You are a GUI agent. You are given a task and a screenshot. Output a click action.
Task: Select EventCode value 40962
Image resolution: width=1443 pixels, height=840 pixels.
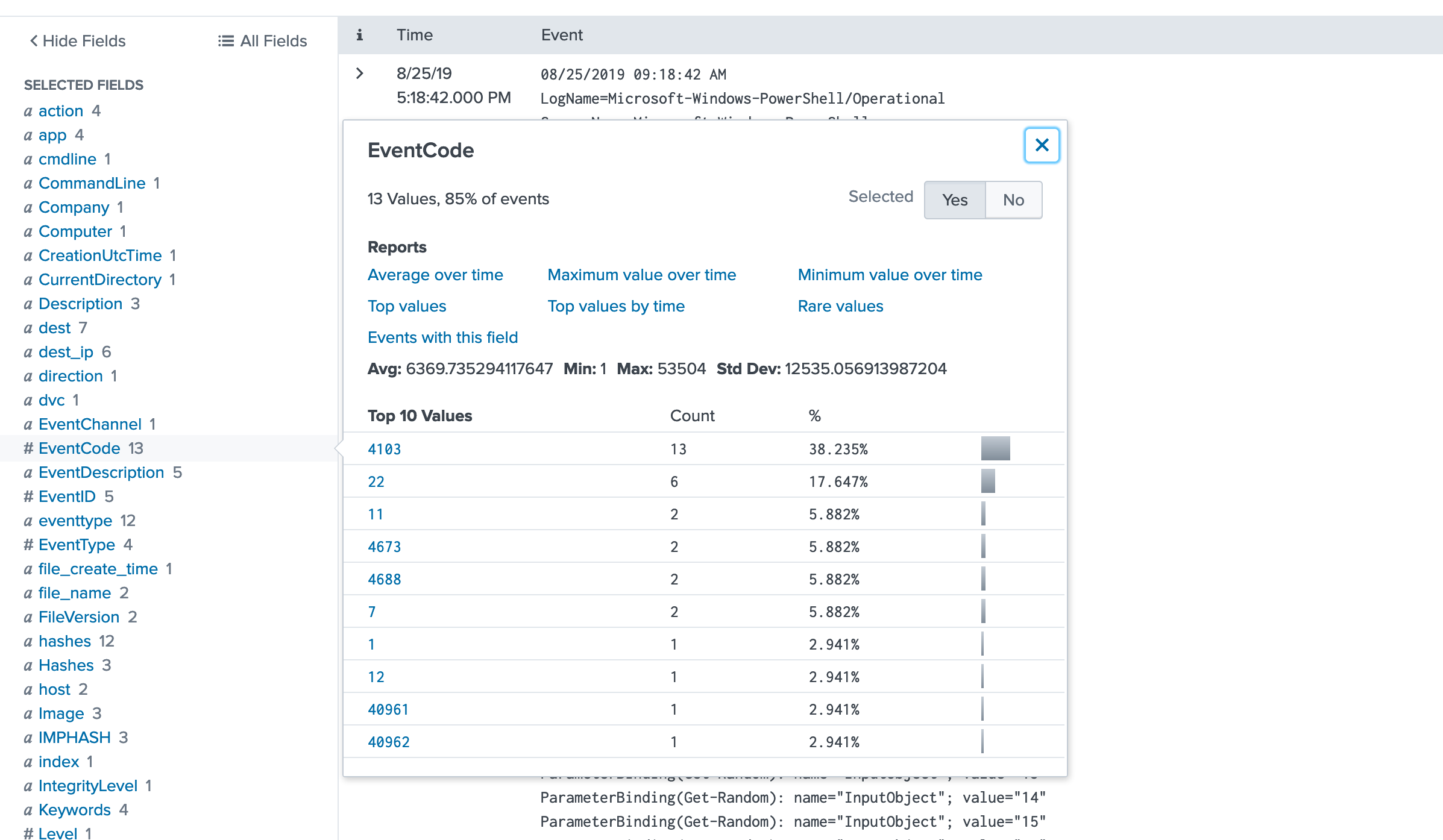(x=389, y=742)
